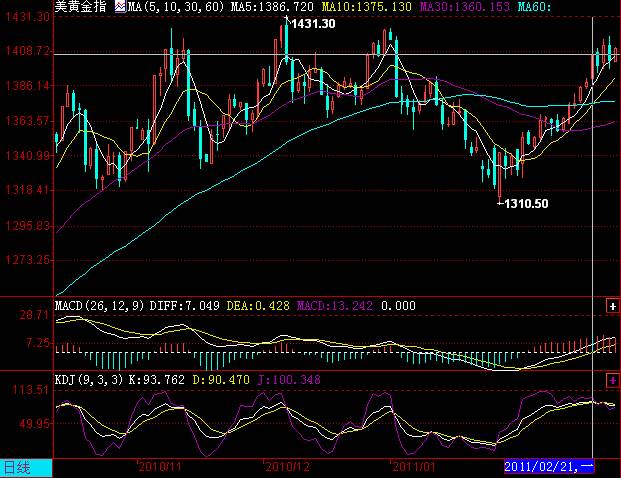The height and width of the screenshot is (478, 621).
Task: Click the 1386.14 price axis label
Action: [28, 86]
